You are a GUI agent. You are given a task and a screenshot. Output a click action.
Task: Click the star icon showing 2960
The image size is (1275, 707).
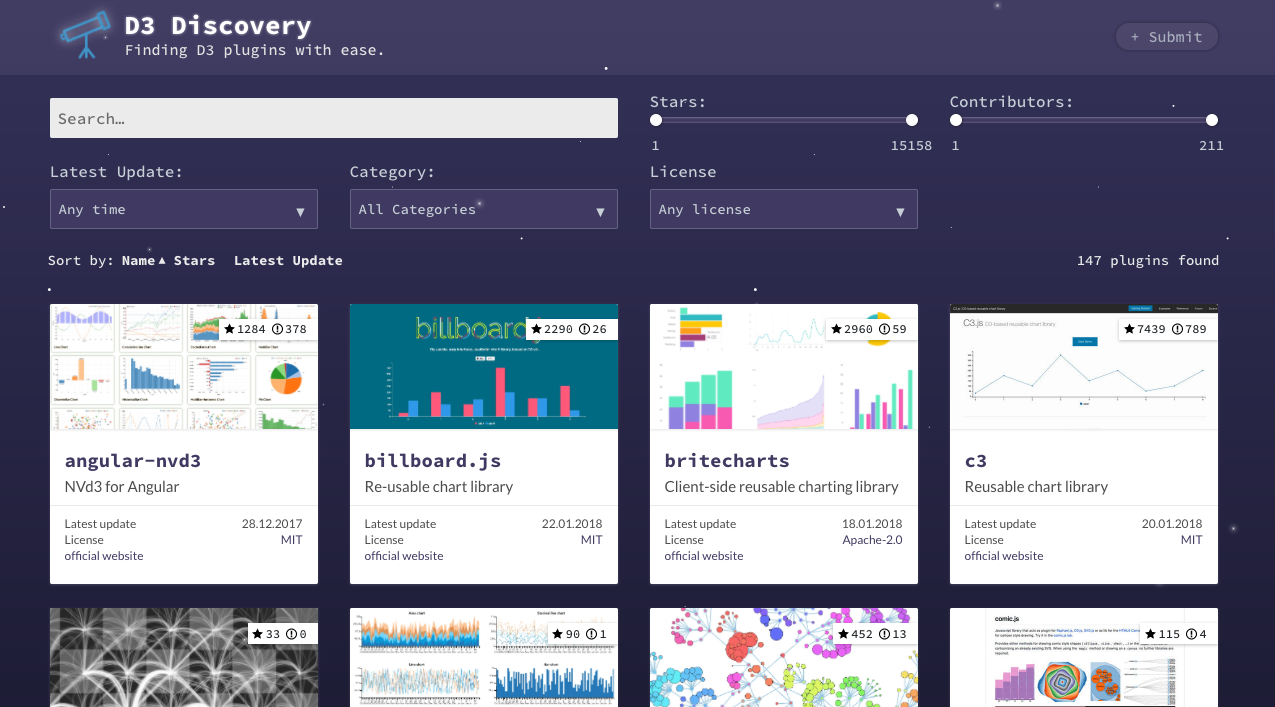click(837, 329)
